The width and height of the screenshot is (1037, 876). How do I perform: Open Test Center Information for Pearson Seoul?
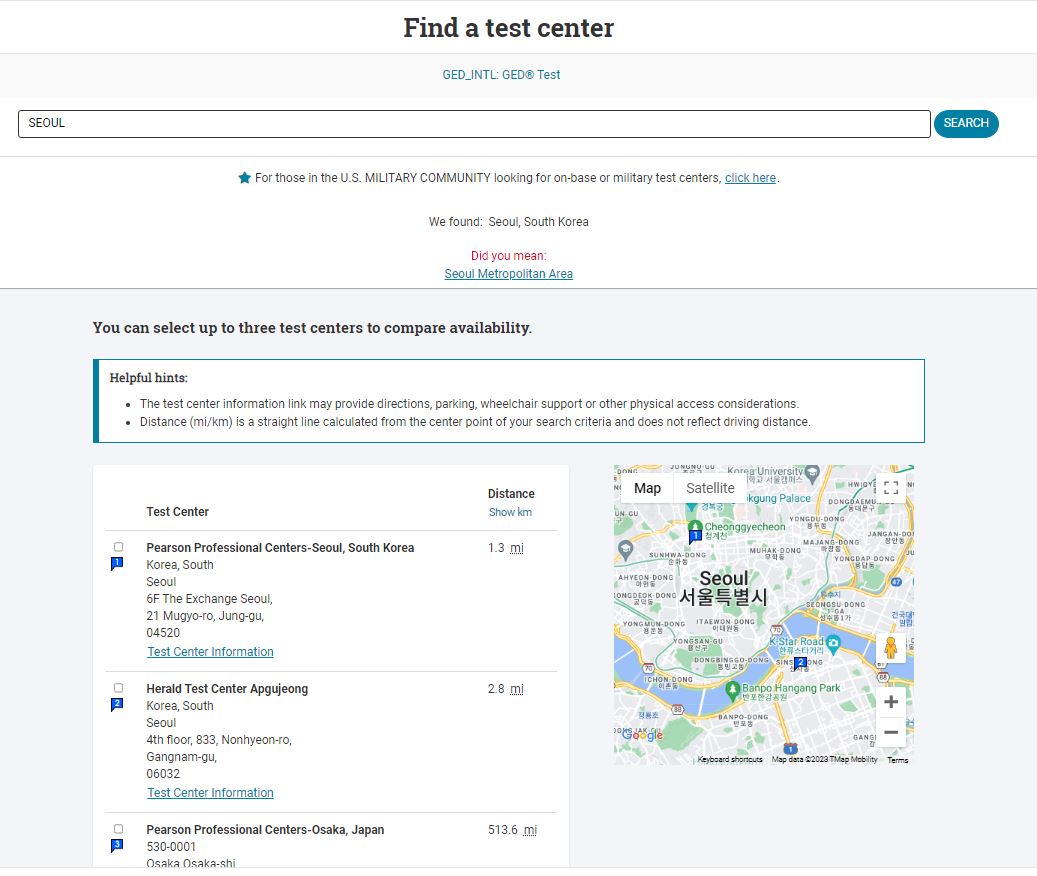[210, 652]
